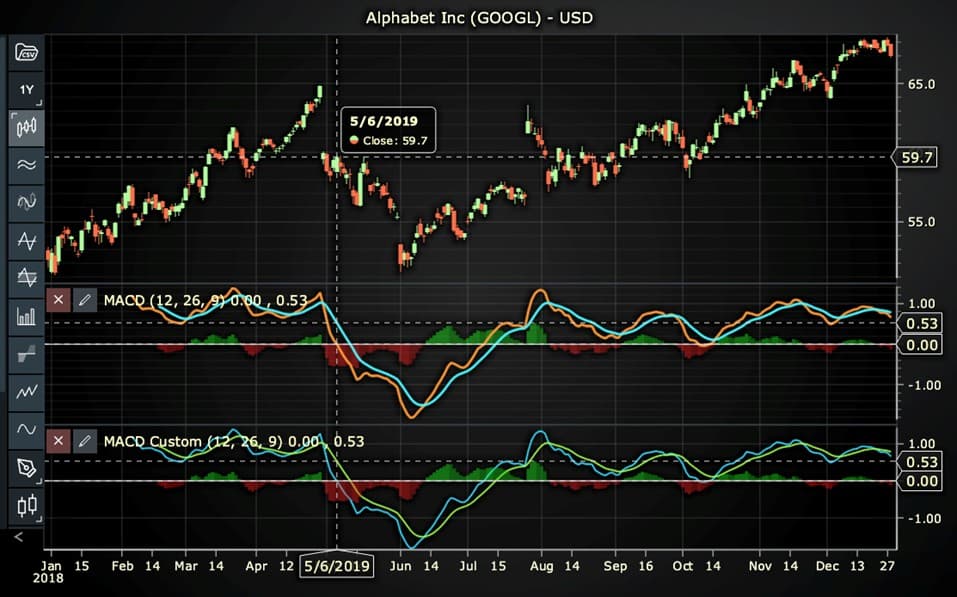Select the zigzag line chart icon
The image size is (957, 597).
(x=25, y=390)
